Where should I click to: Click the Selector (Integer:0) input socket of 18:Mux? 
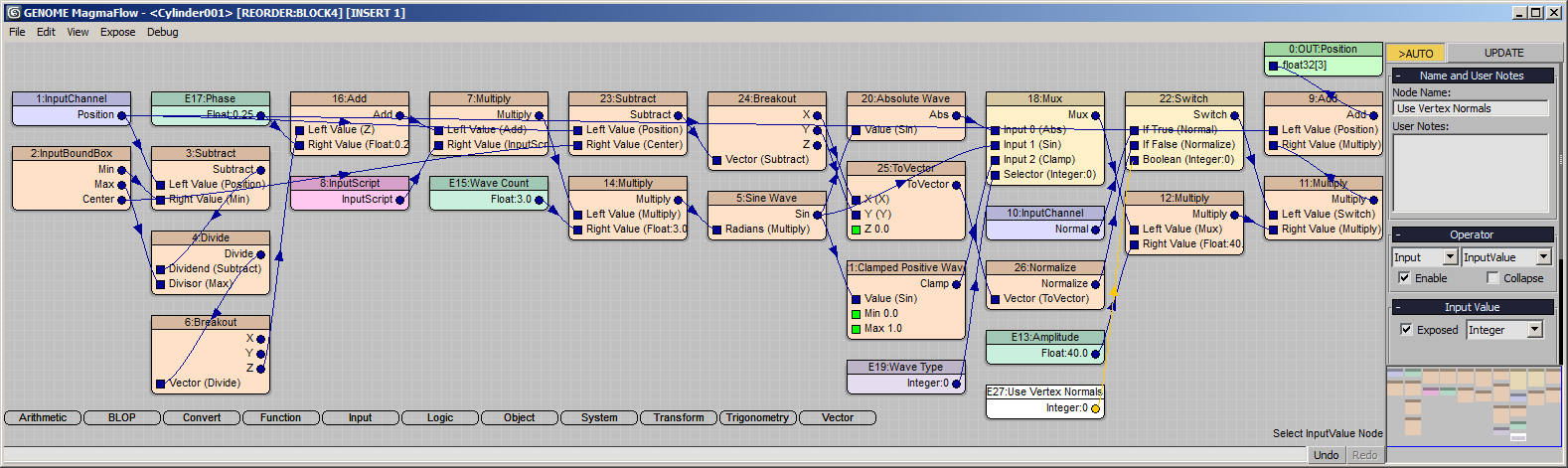coord(995,175)
